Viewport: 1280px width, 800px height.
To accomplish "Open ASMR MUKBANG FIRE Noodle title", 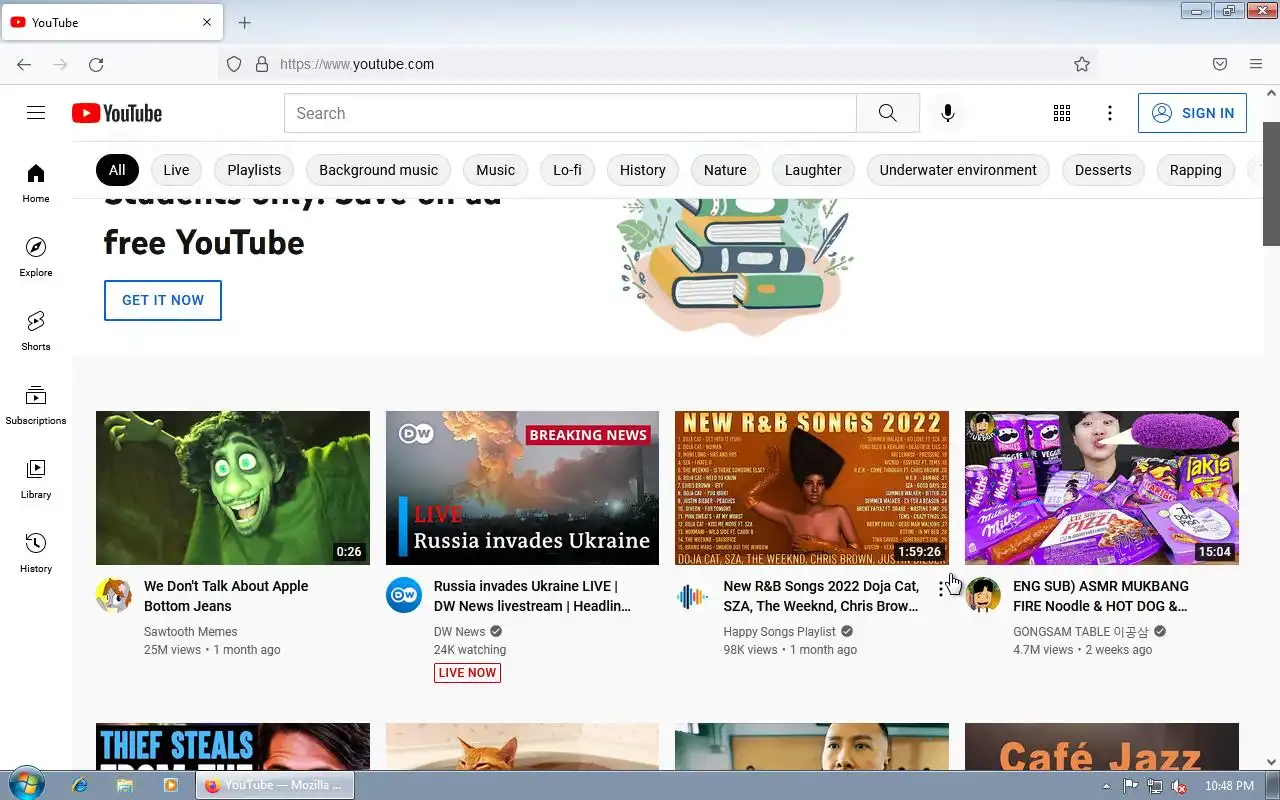I will [x=1101, y=596].
